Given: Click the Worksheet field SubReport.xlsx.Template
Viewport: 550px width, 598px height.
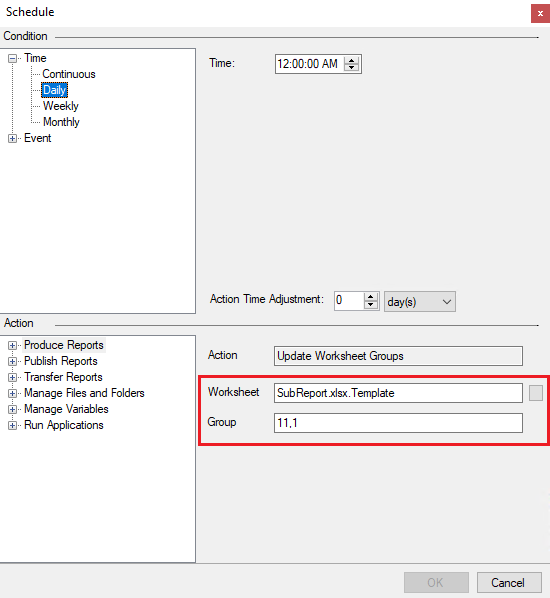Looking at the screenshot, I should click(398, 393).
